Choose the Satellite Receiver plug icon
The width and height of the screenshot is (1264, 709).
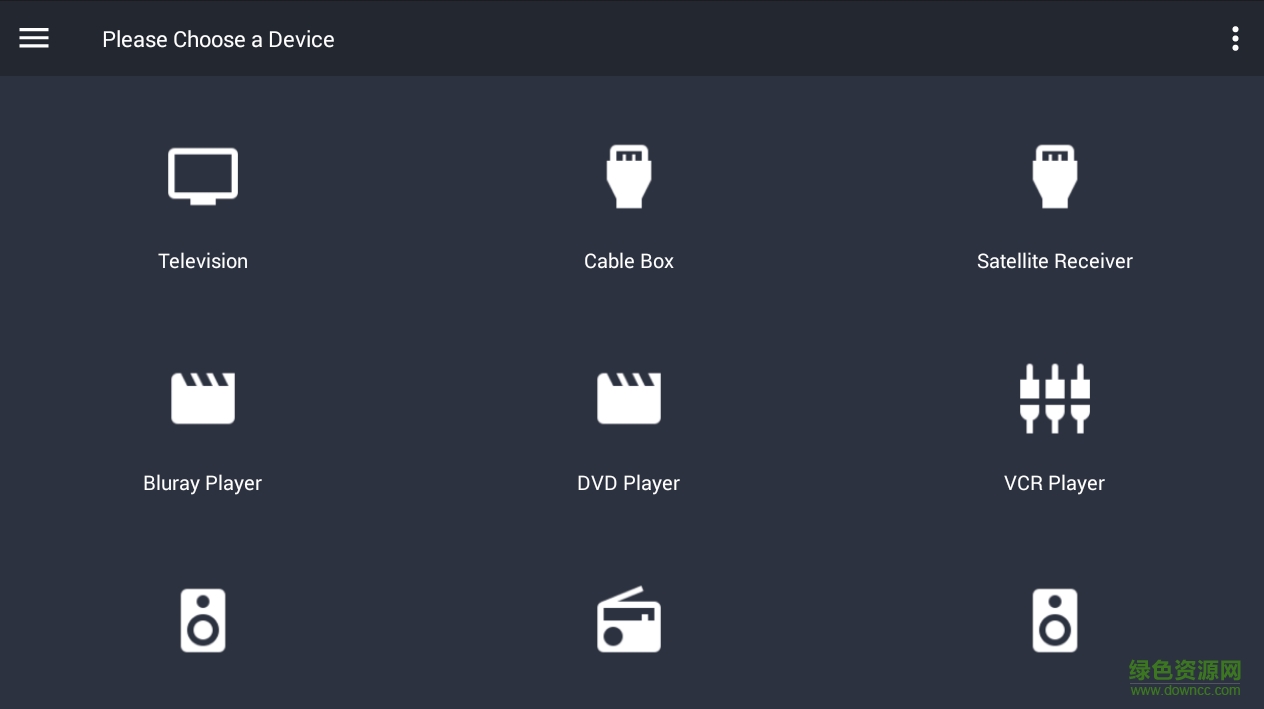coord(1054,176)
